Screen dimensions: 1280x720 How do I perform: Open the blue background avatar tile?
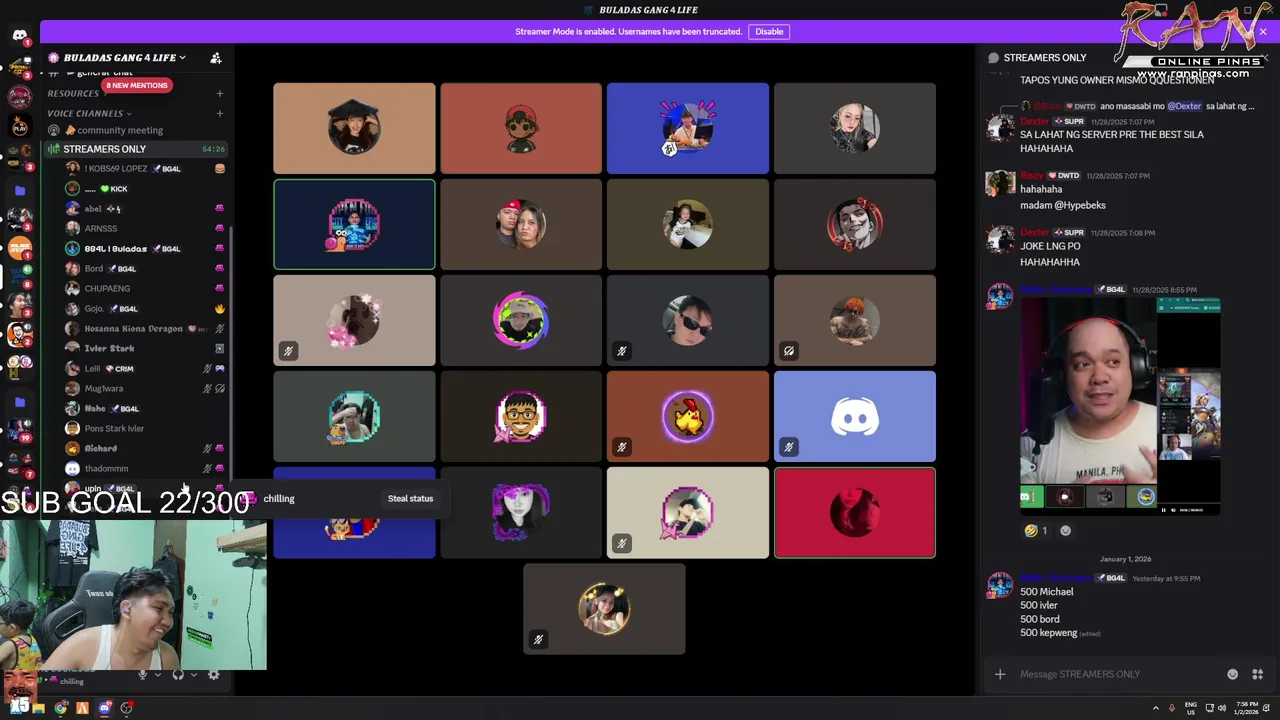(x=688, y=128)
